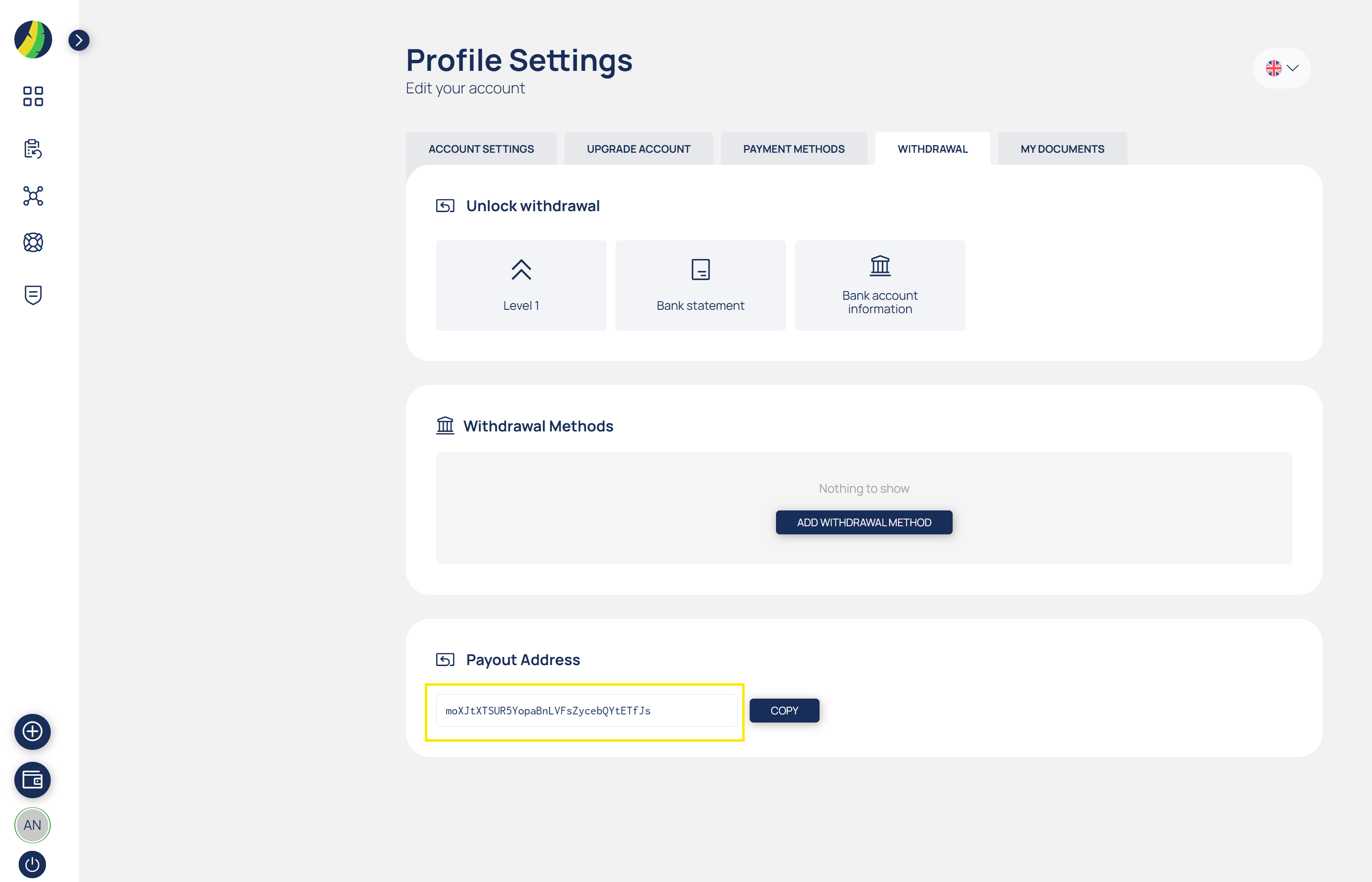Click the AN user avatar
The image size is (1372, 882).
point(32,825)
